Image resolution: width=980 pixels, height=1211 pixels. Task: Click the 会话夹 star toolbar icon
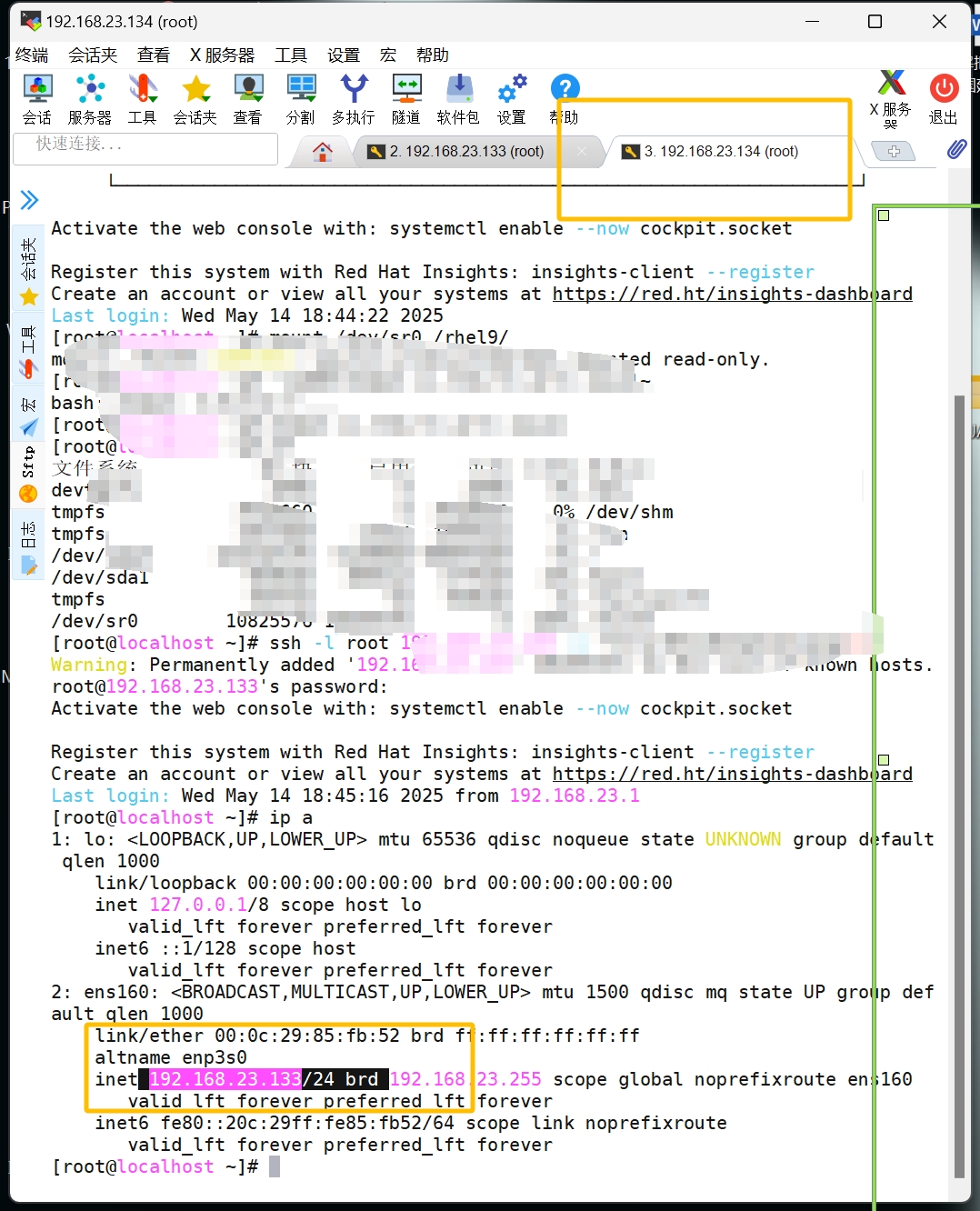click(195, 99)
